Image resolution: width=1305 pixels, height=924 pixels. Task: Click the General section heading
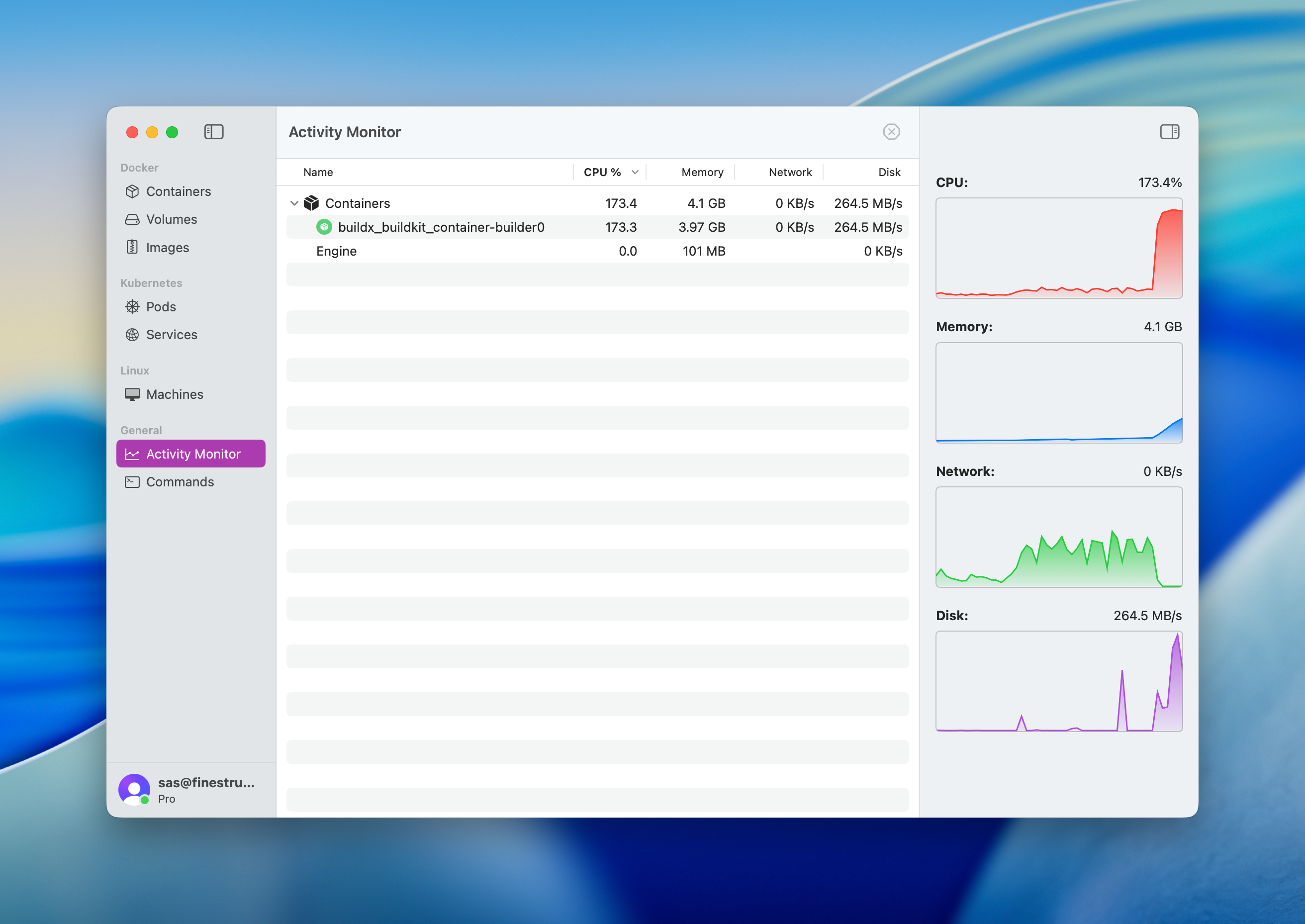(x=141, y=431)
